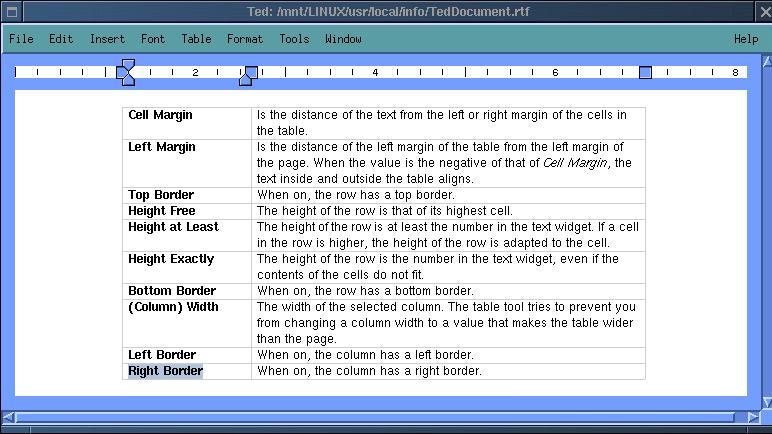Select the square column marker after ruler mark 2
Screen dimensions: 772x434
click(251, 72)
